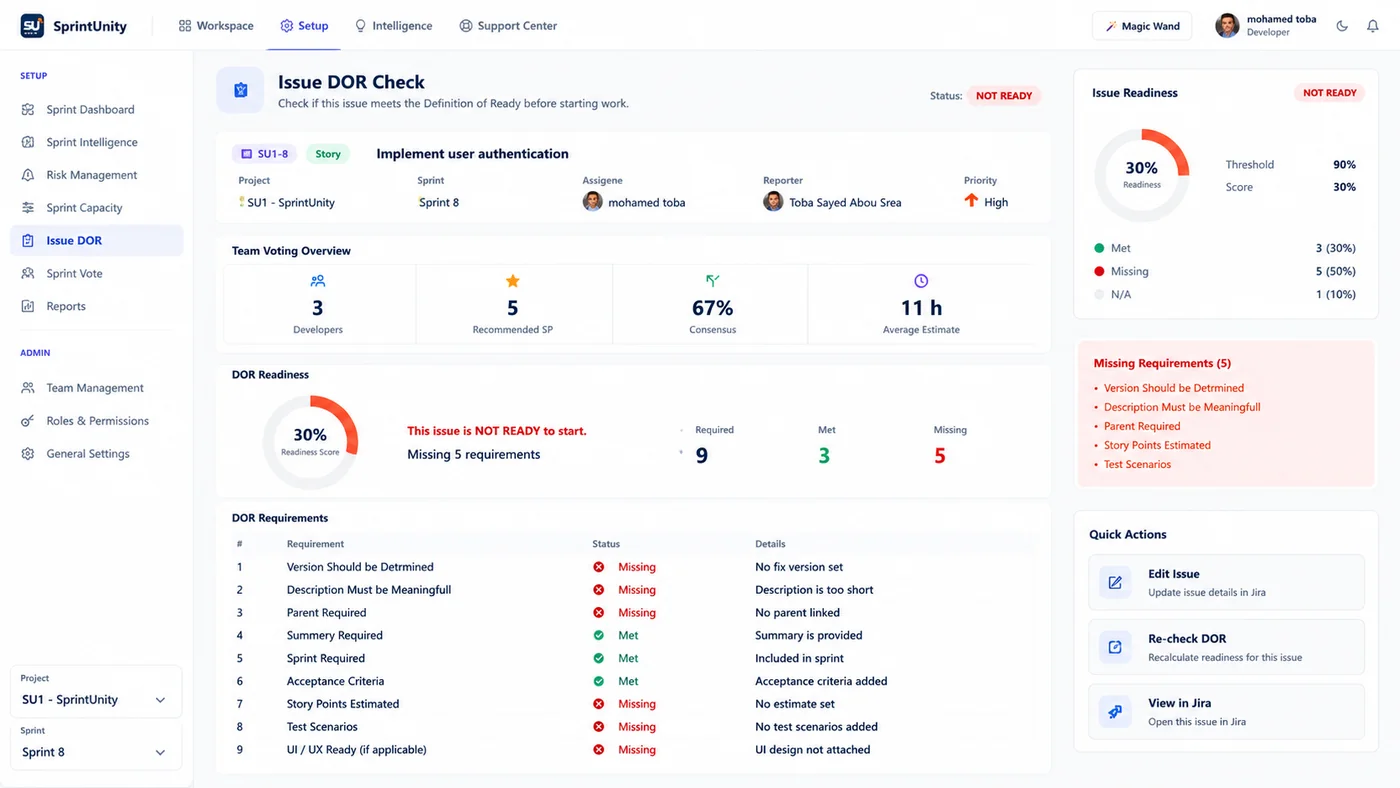This screenshot has height=788, width=1400.
Task: Click the General Settings gear icon
Action: 28,454
